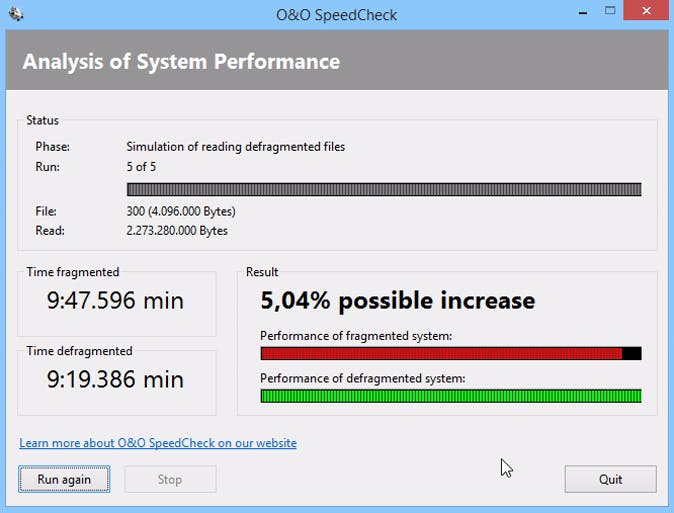Screen dimensions: 674x513
Task: Open the Learn more about O&O SpeedCheck link
Action: point(158,443)
